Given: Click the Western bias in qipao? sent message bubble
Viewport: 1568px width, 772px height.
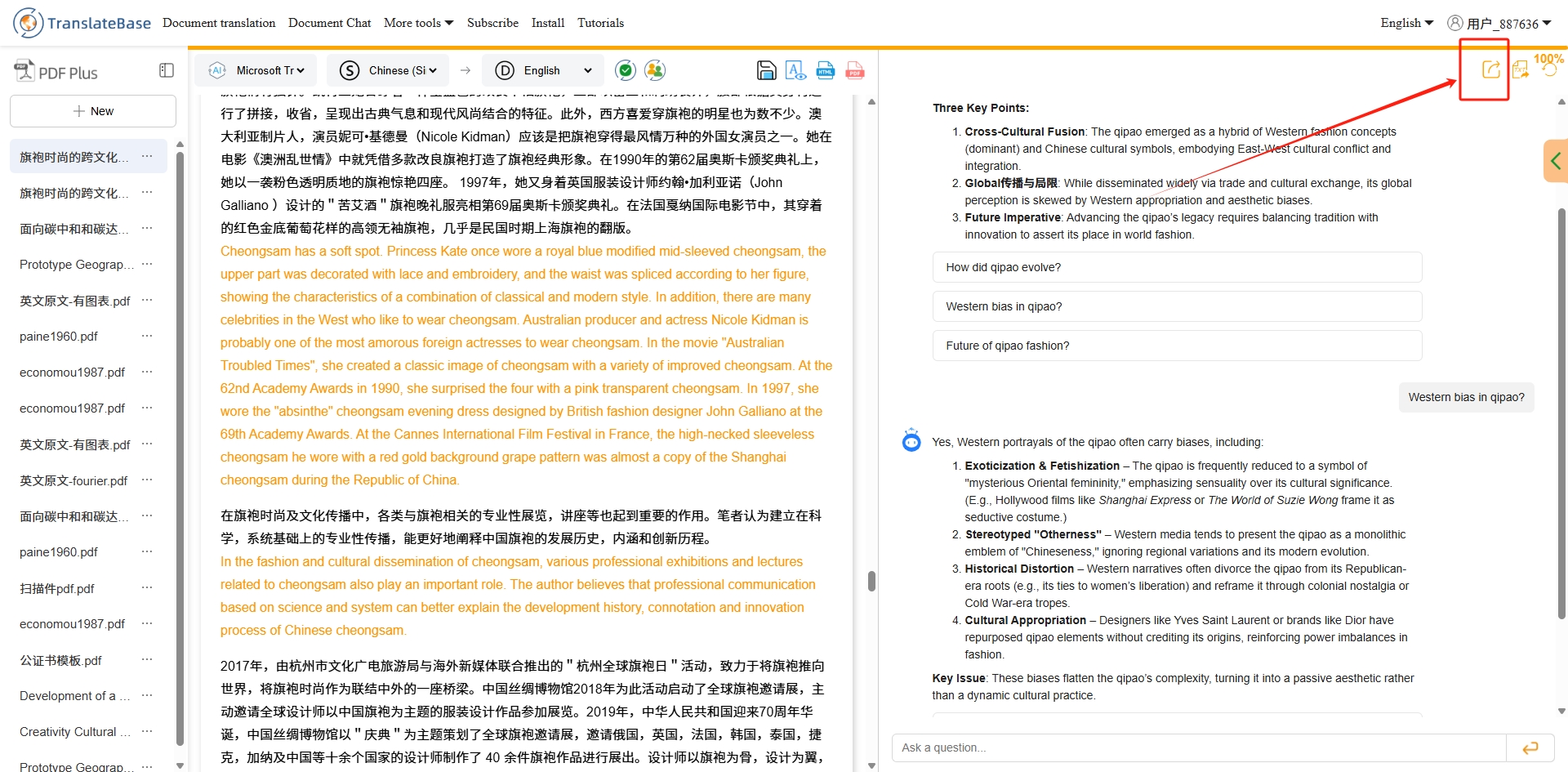Looking at the screenshot, I should [1466, 397].
